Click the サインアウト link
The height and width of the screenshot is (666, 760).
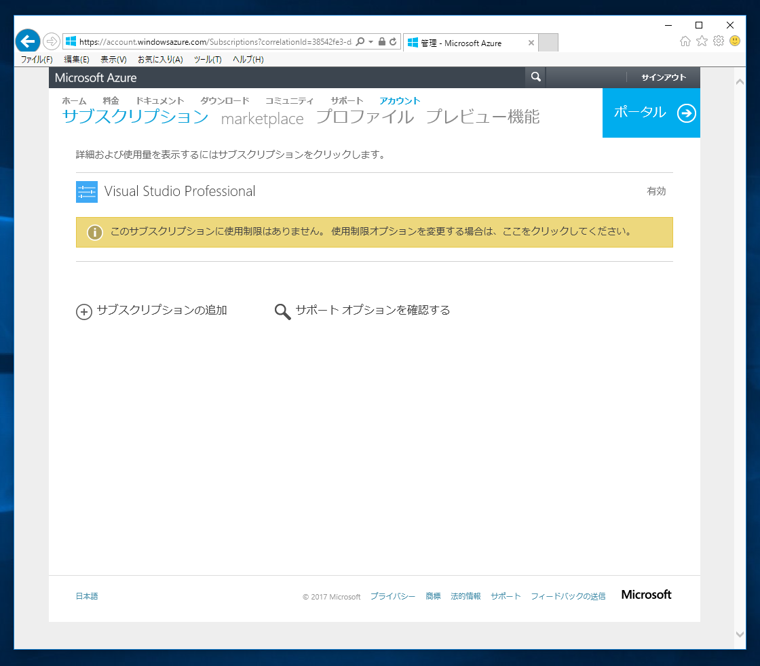(664, 78)
